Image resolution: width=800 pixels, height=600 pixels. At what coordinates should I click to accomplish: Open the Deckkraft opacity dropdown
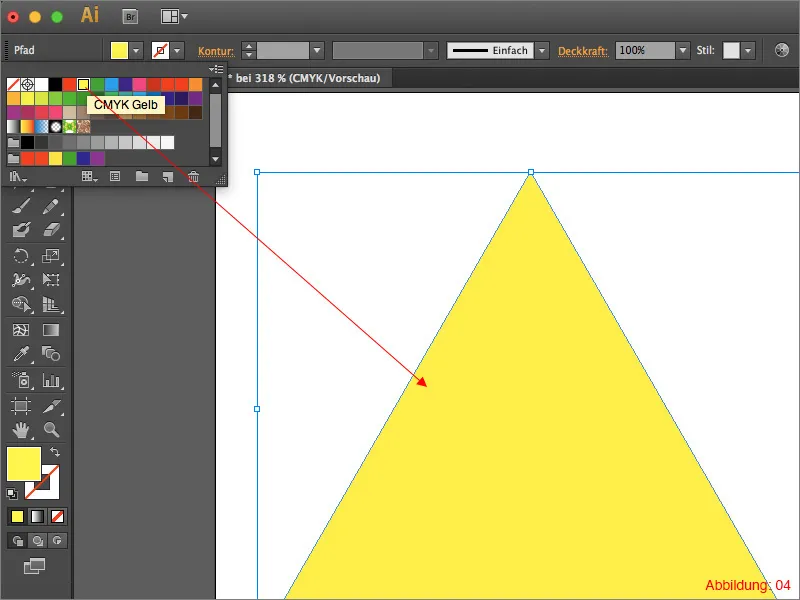pyautogui.click(x=683, y=51)
